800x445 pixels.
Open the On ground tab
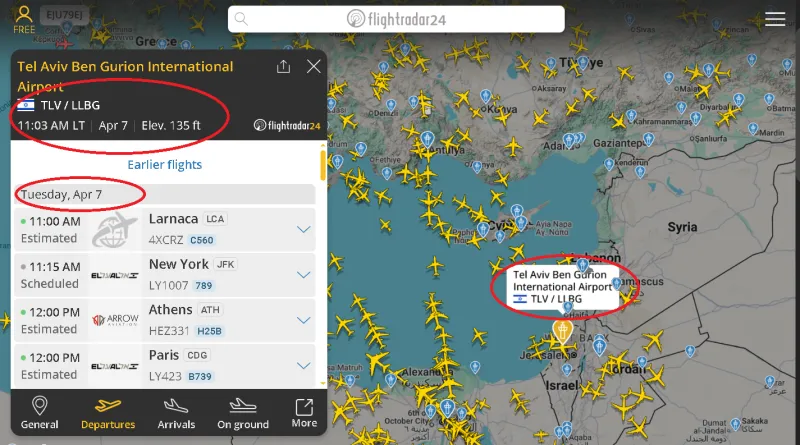pos(243,413)
